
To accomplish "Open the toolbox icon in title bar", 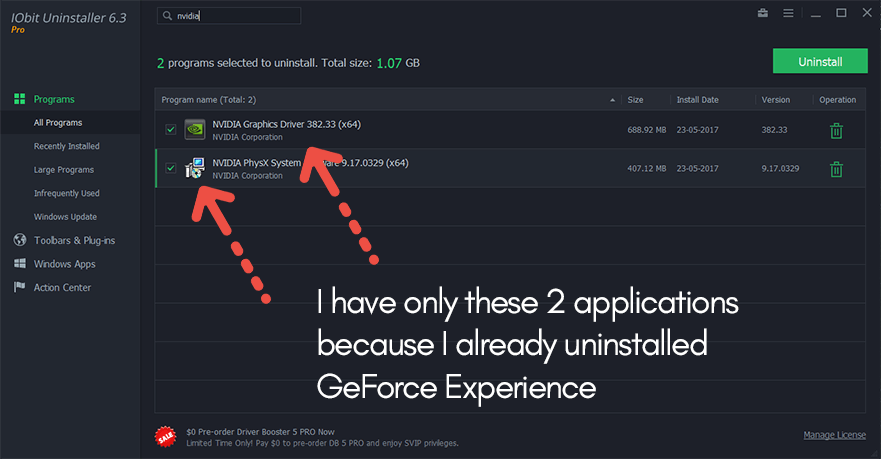I will [762, 13].
